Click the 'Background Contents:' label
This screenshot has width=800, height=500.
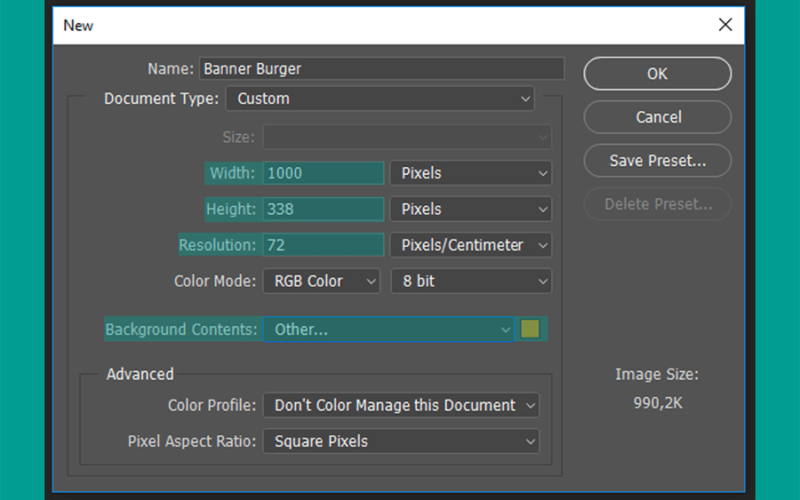(181, 330)
